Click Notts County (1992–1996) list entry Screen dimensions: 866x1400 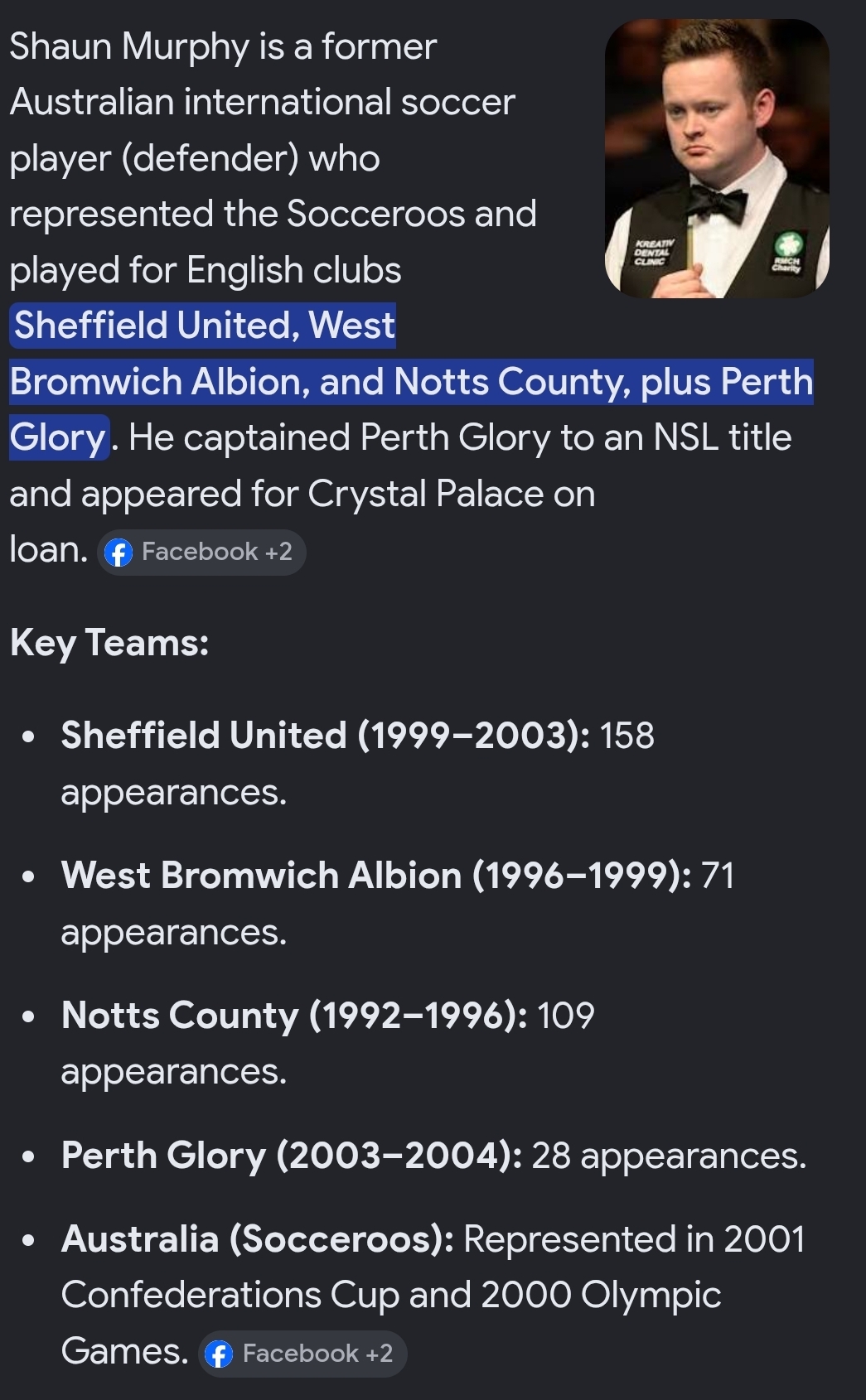(x=327, y=1042)
